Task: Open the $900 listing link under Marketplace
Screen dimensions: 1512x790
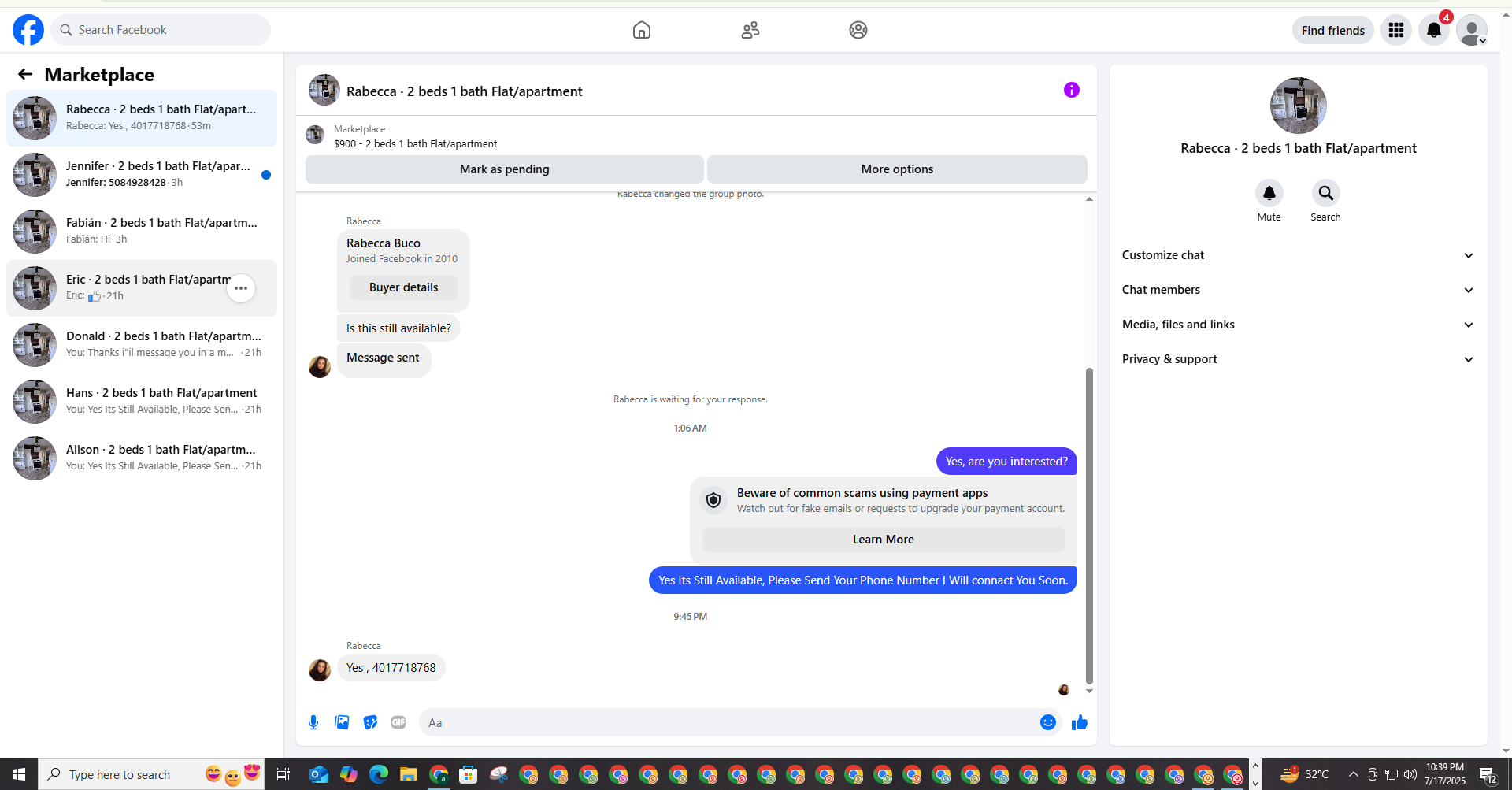Action: (x=415, y=144)
